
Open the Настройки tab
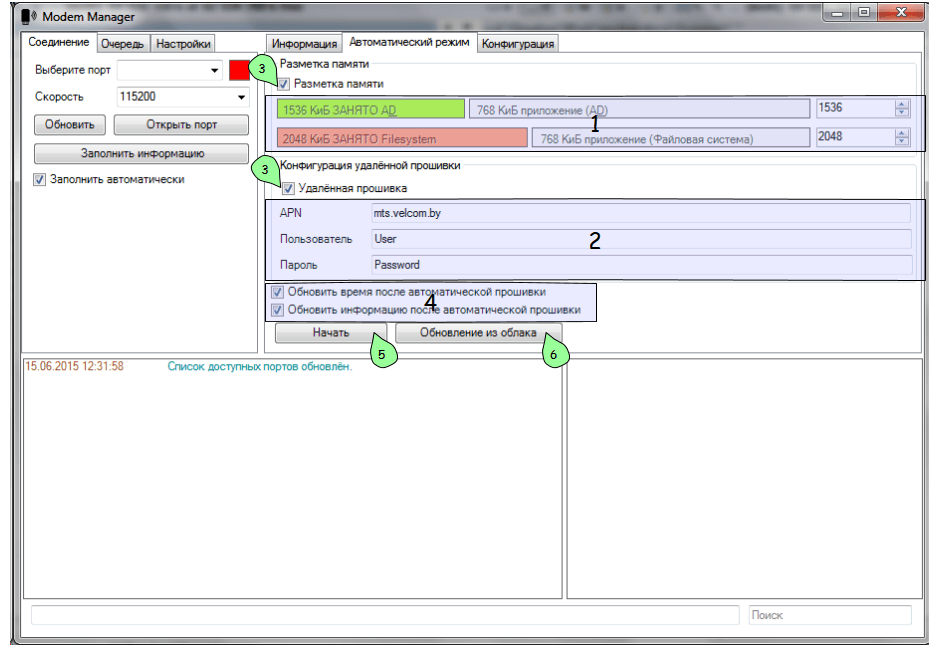[x=183, y=44]
